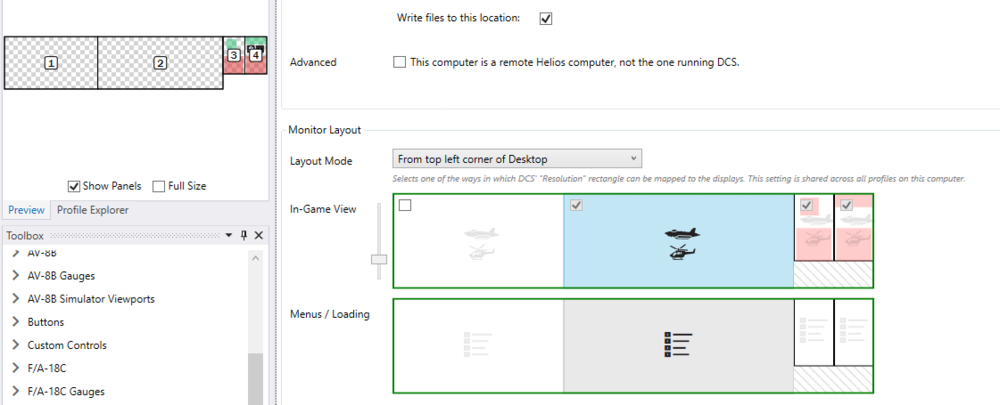The image size is (1000, 405).
Task: Uncheck 'Write files to this location'
Action: click(546, 18)
